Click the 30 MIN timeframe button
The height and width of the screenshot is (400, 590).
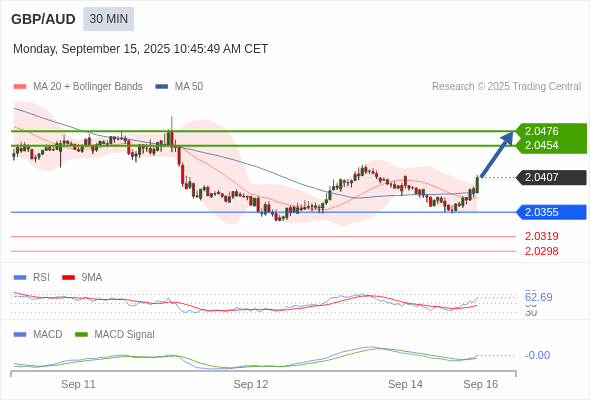pos(108,19)
